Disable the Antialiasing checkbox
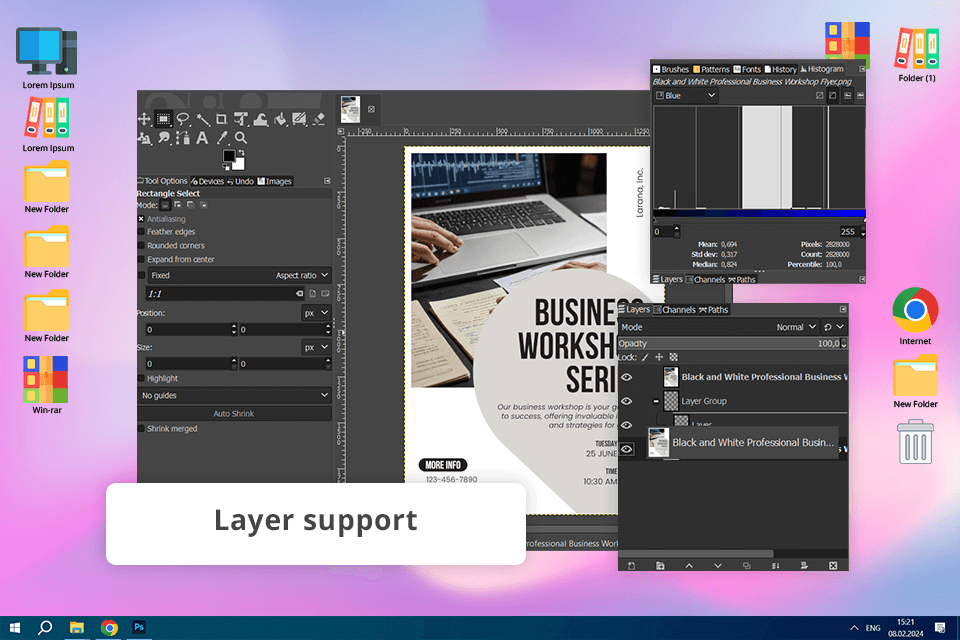The height and width of the screenshot is (640, 960). point(141,219)
